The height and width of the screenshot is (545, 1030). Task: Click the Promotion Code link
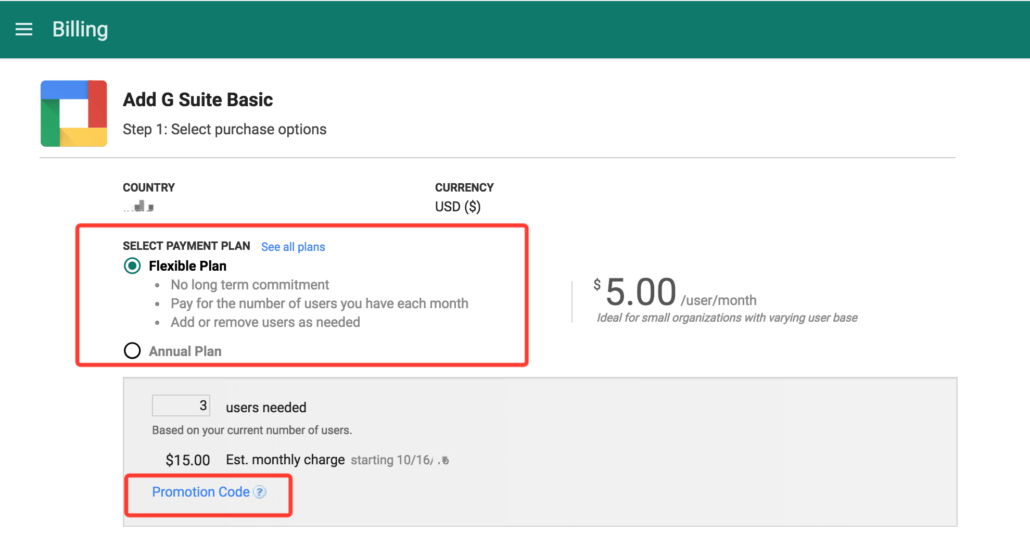200,492
